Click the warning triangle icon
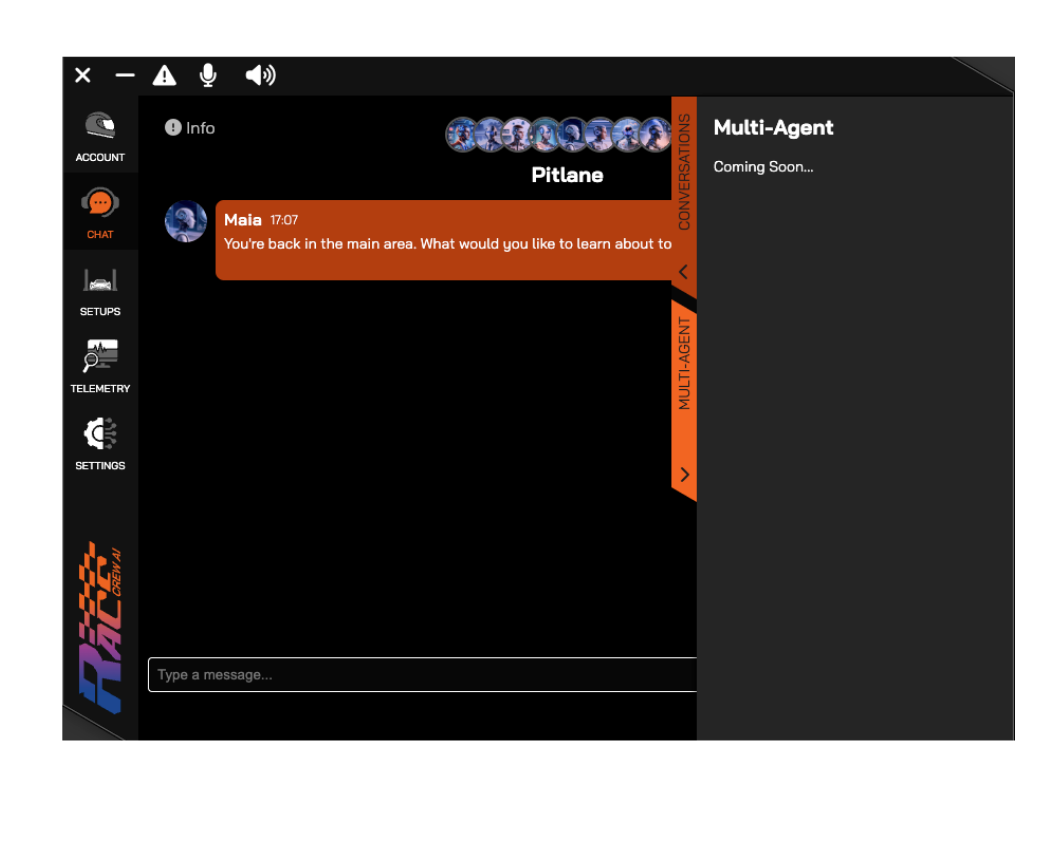 pos(164,76)
